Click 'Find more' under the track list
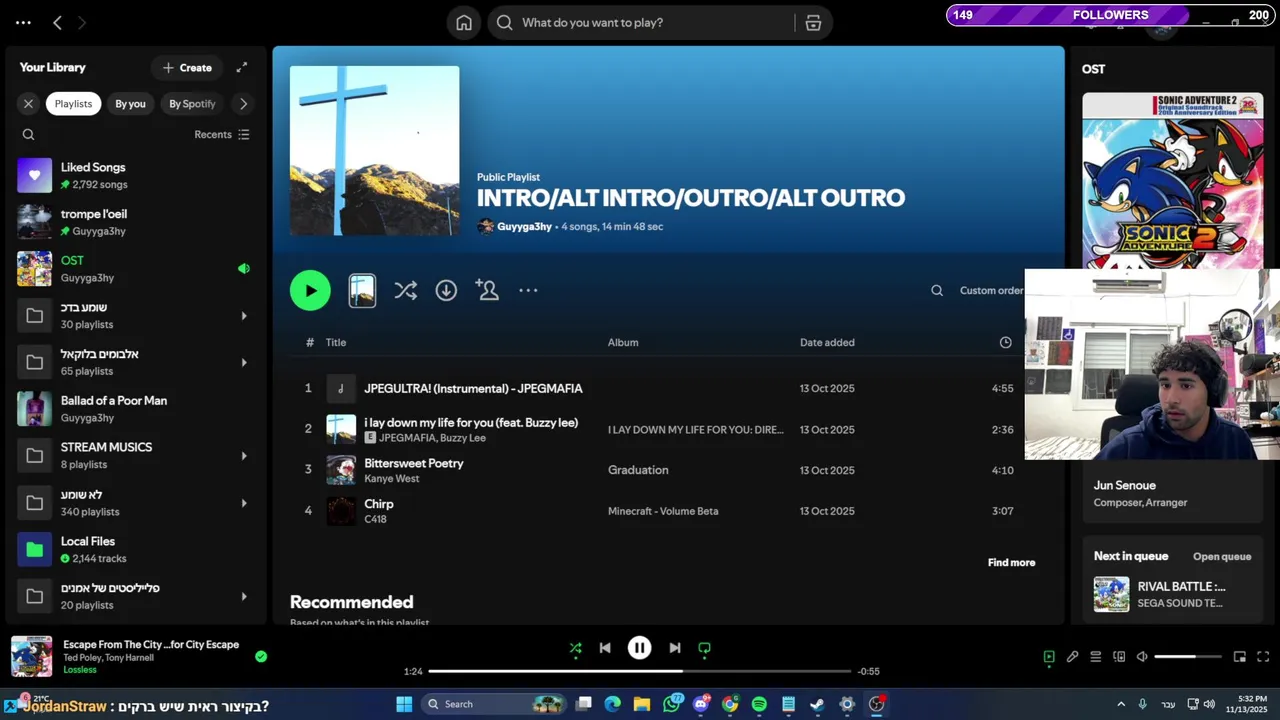 point(1011,563)
